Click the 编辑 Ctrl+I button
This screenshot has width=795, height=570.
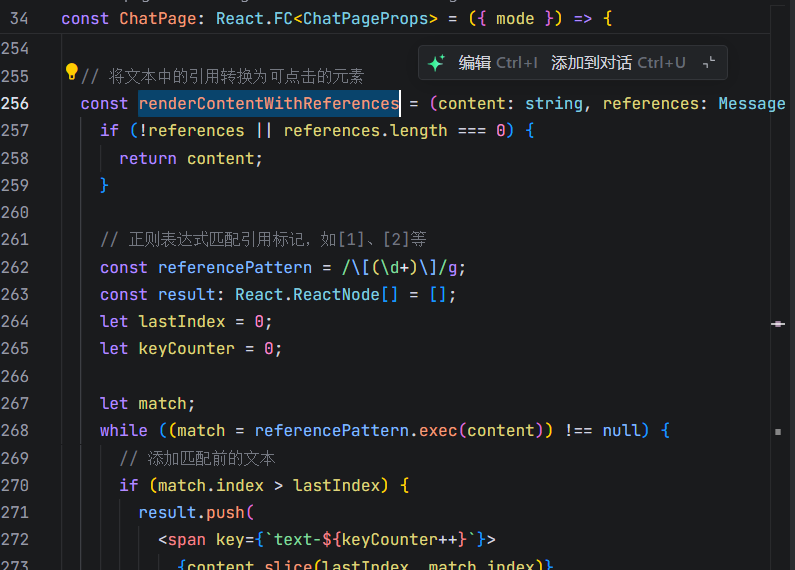coord(498,63)
